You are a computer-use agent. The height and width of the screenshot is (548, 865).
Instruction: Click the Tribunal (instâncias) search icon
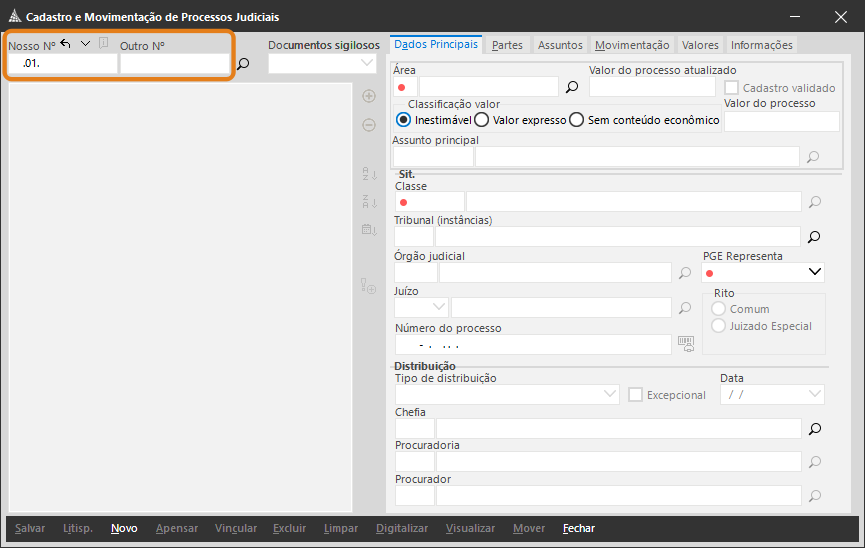point(814,237)
